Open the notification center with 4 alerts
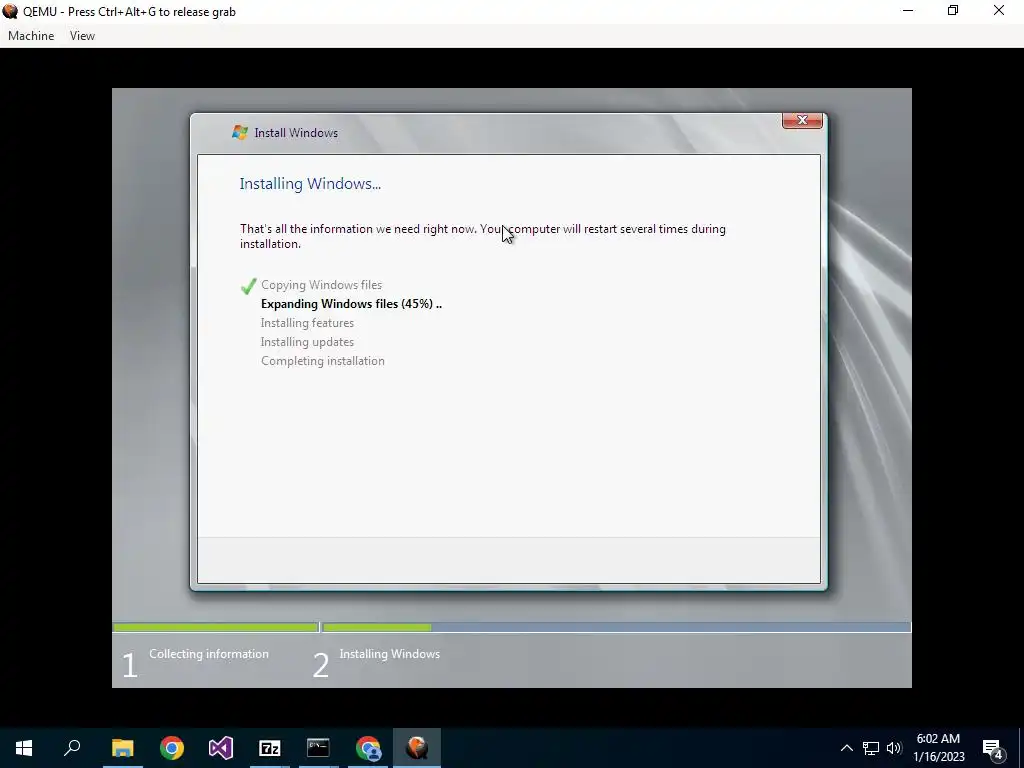Image resolution: width=1024 pixels, height=768 pixels. 993,748
